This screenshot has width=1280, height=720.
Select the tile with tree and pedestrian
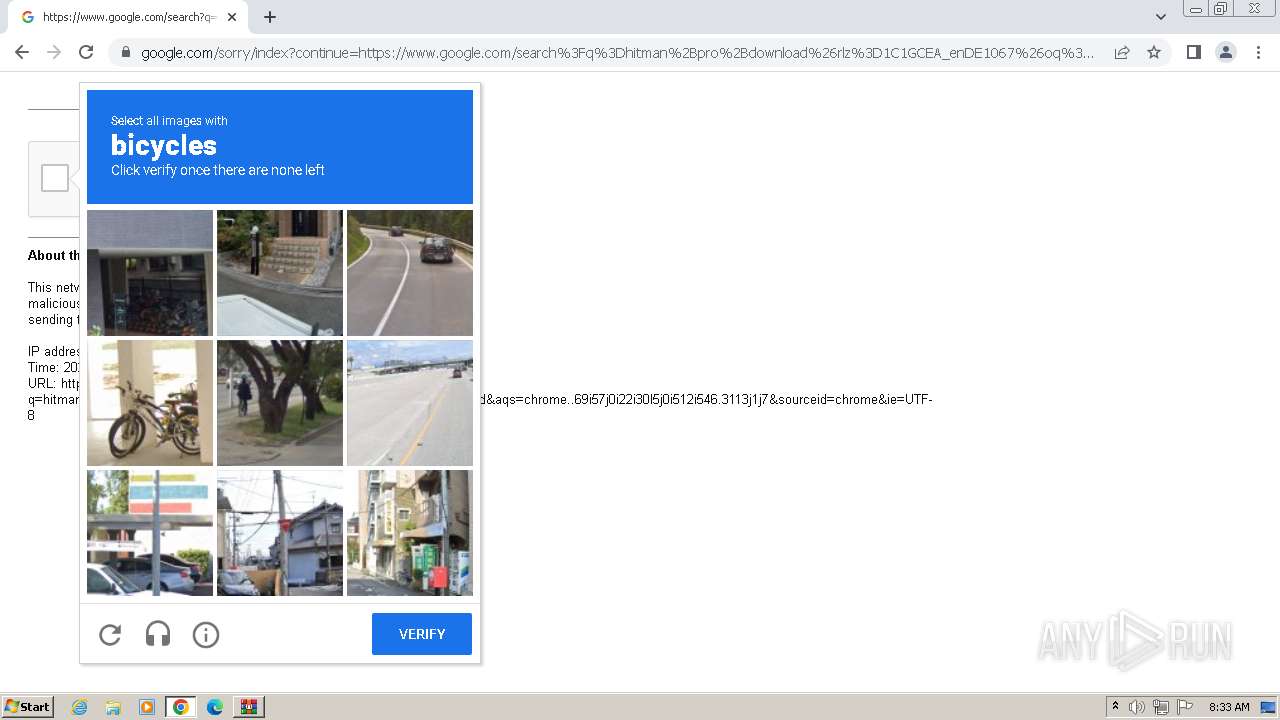click(x=280, y=403)
